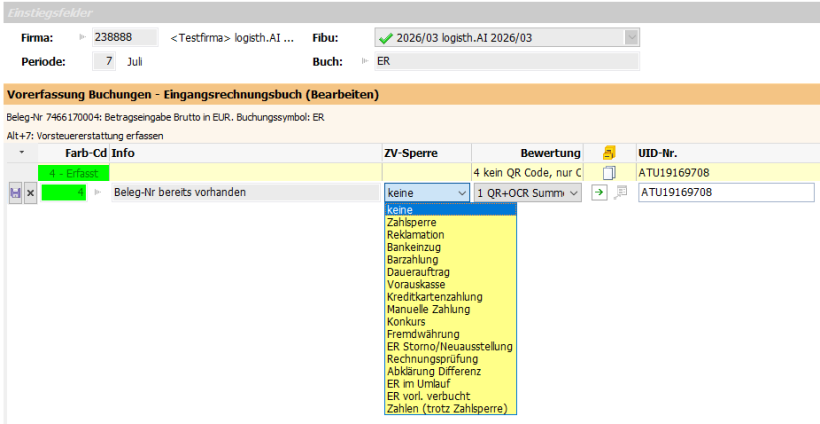Open the Buch lookup arrow
This screenshot has width=820, height=424.
coord(365,61)
